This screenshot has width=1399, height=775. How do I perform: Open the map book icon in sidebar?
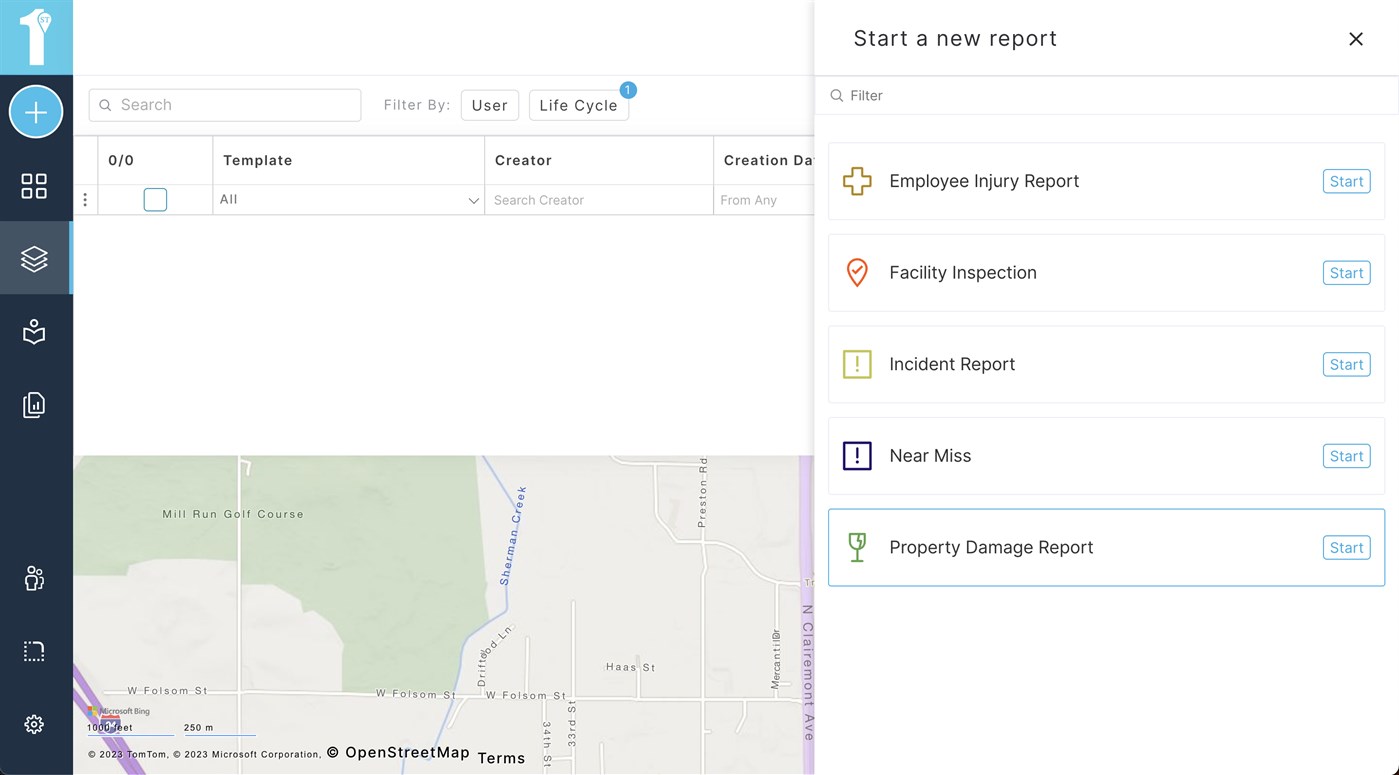click(x=34, y=331)
